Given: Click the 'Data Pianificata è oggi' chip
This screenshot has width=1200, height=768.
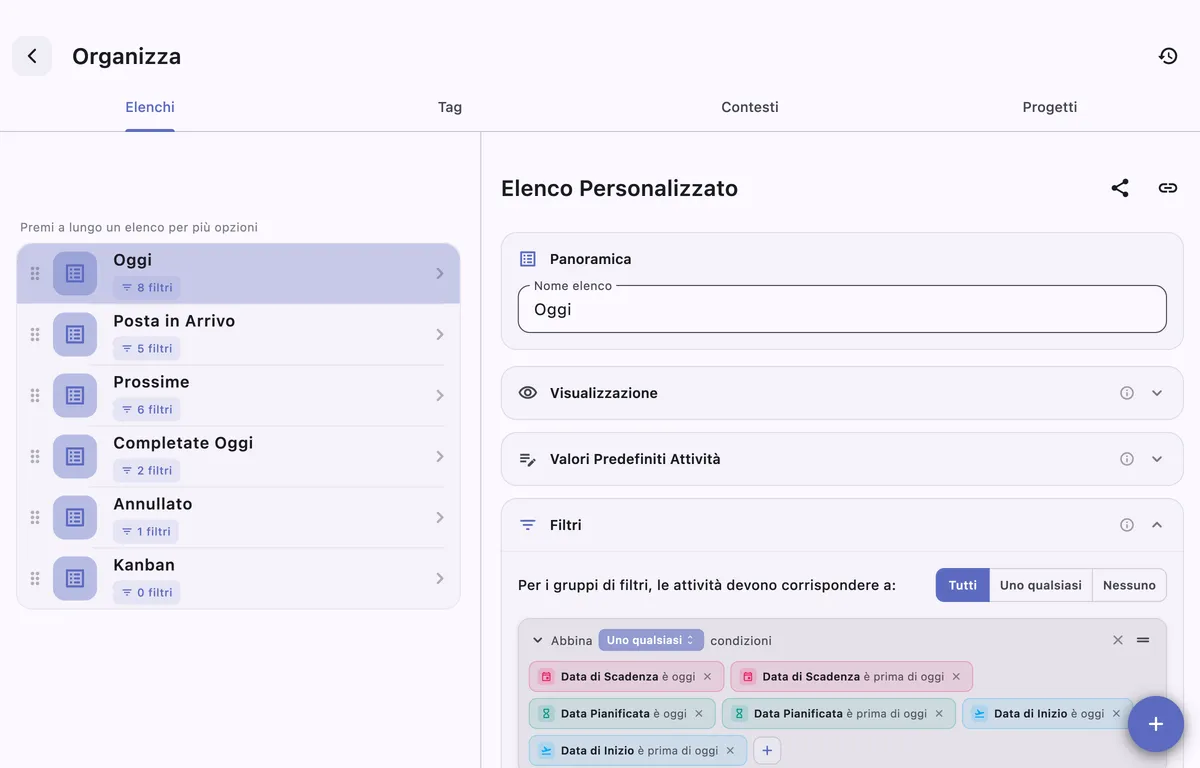Looking at the screenshot, I should pos(622,714).
